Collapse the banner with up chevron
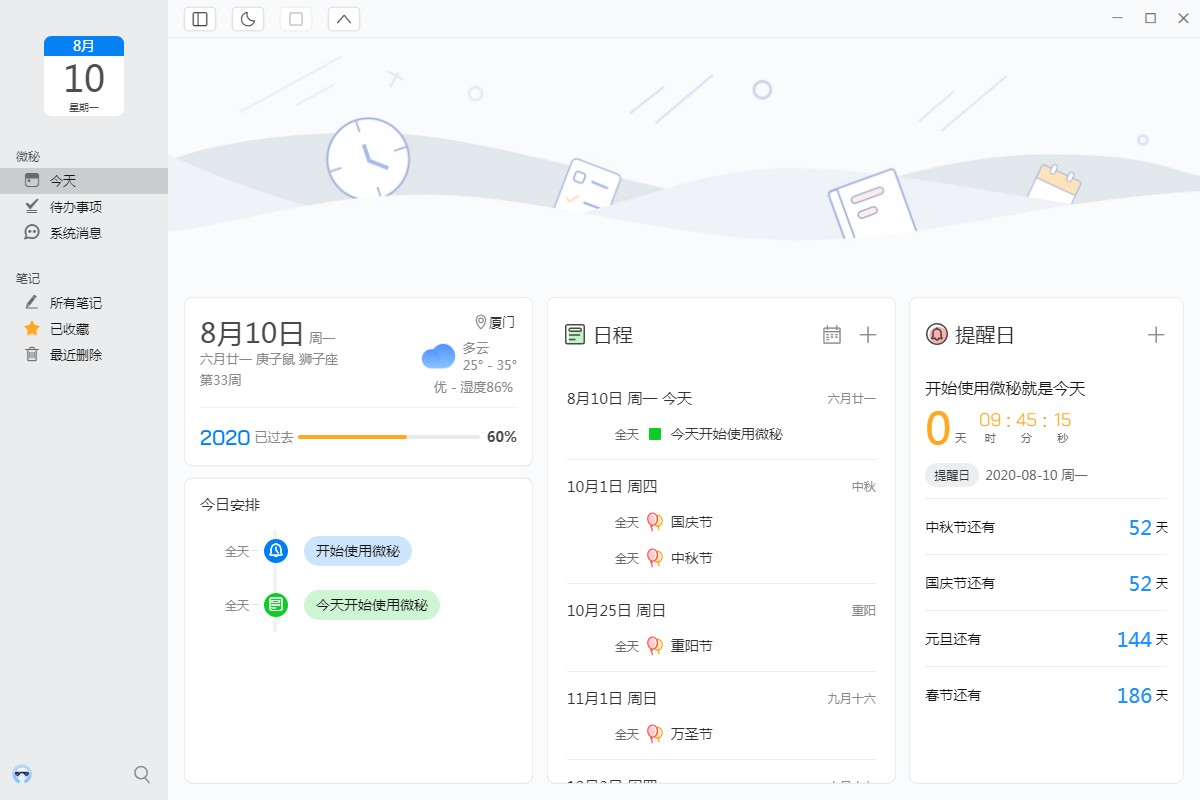 point(344,19)
